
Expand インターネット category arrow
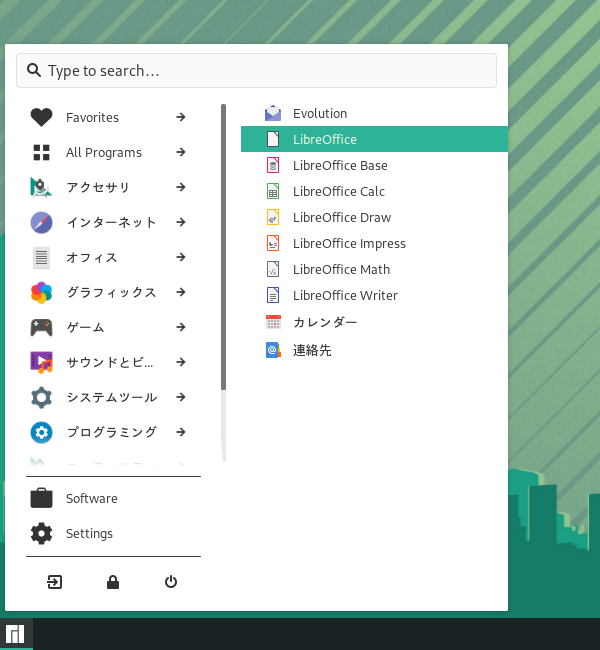coord(180,223)
